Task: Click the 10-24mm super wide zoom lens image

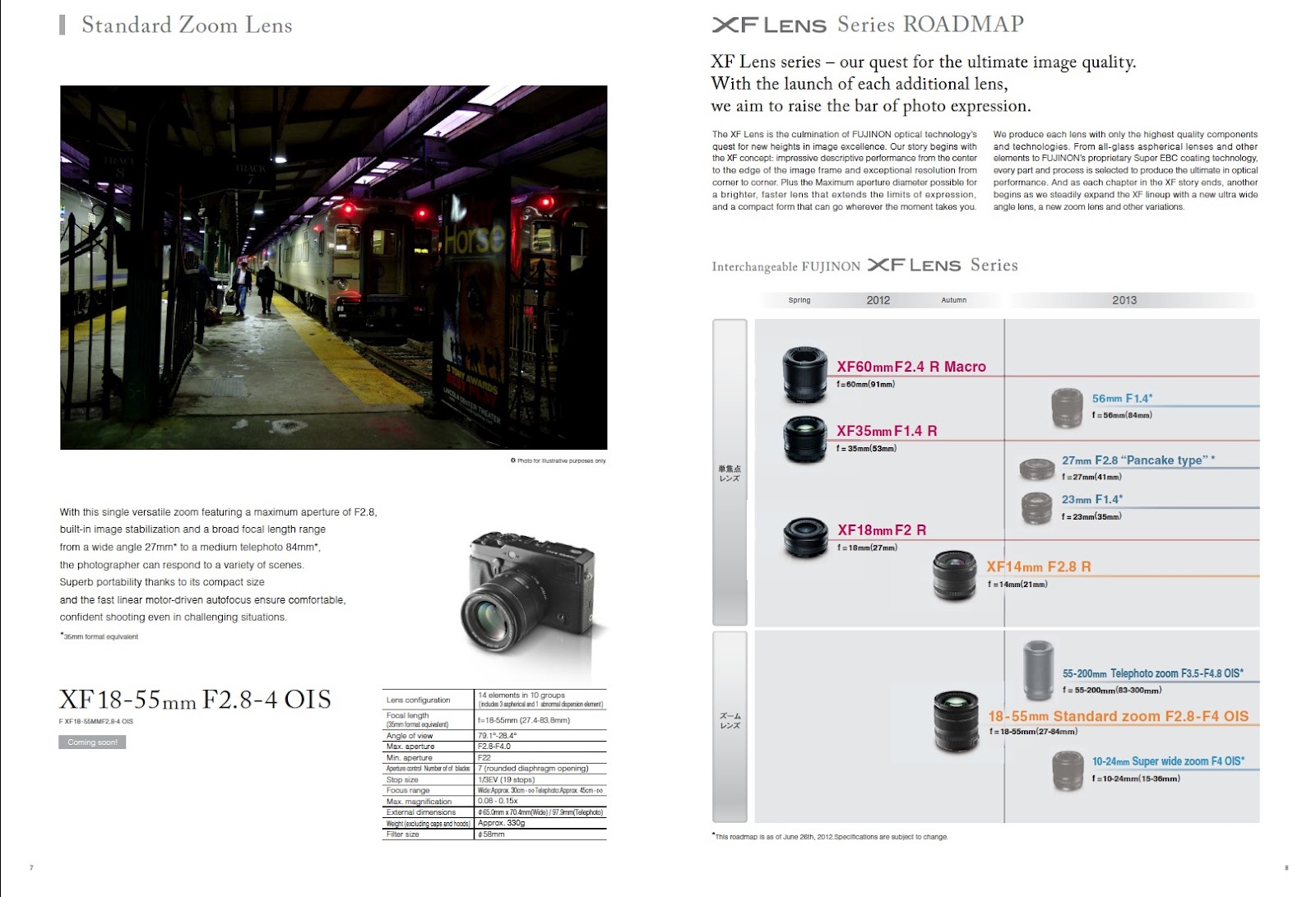Action: pyautogui.click(x=1068, y=772)
